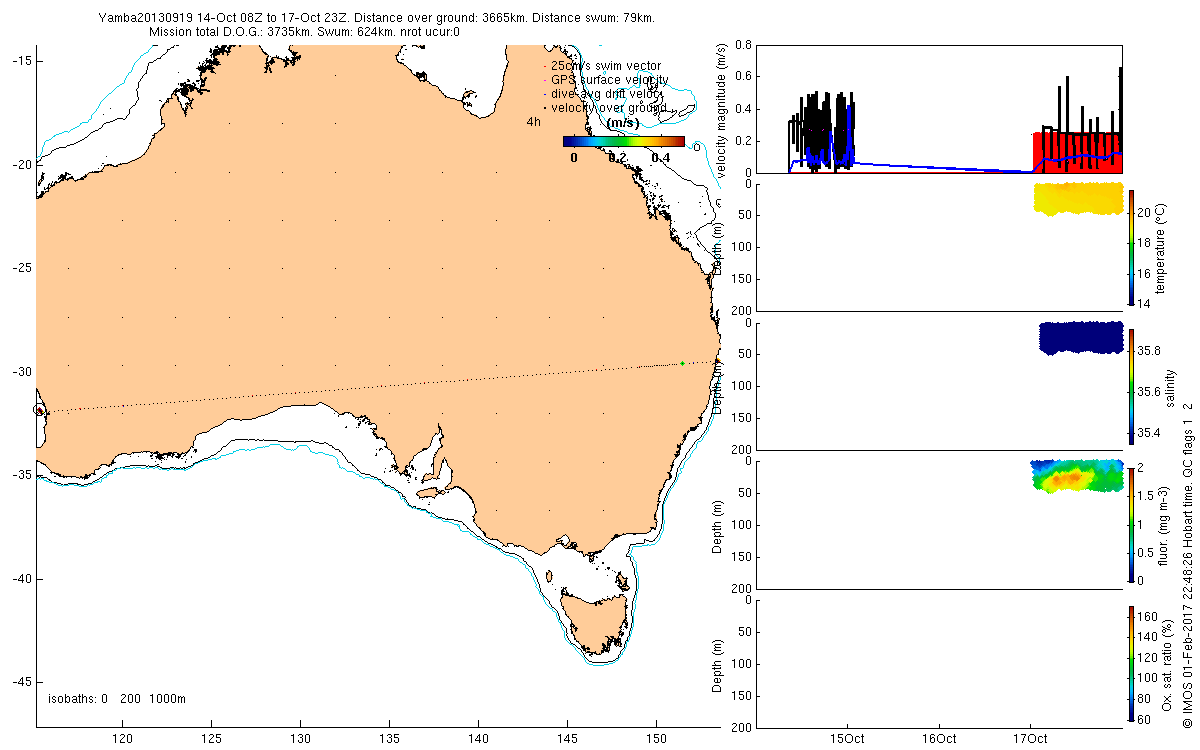Click the velocity (m/s) colorbar above the map
The height and width of the screenshot is (750, 1200).
tap(623, 141)
